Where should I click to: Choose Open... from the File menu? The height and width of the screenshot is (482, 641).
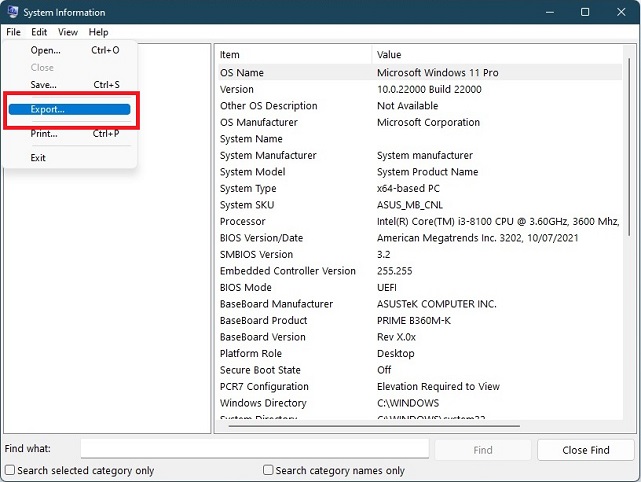tap(69, 50)
